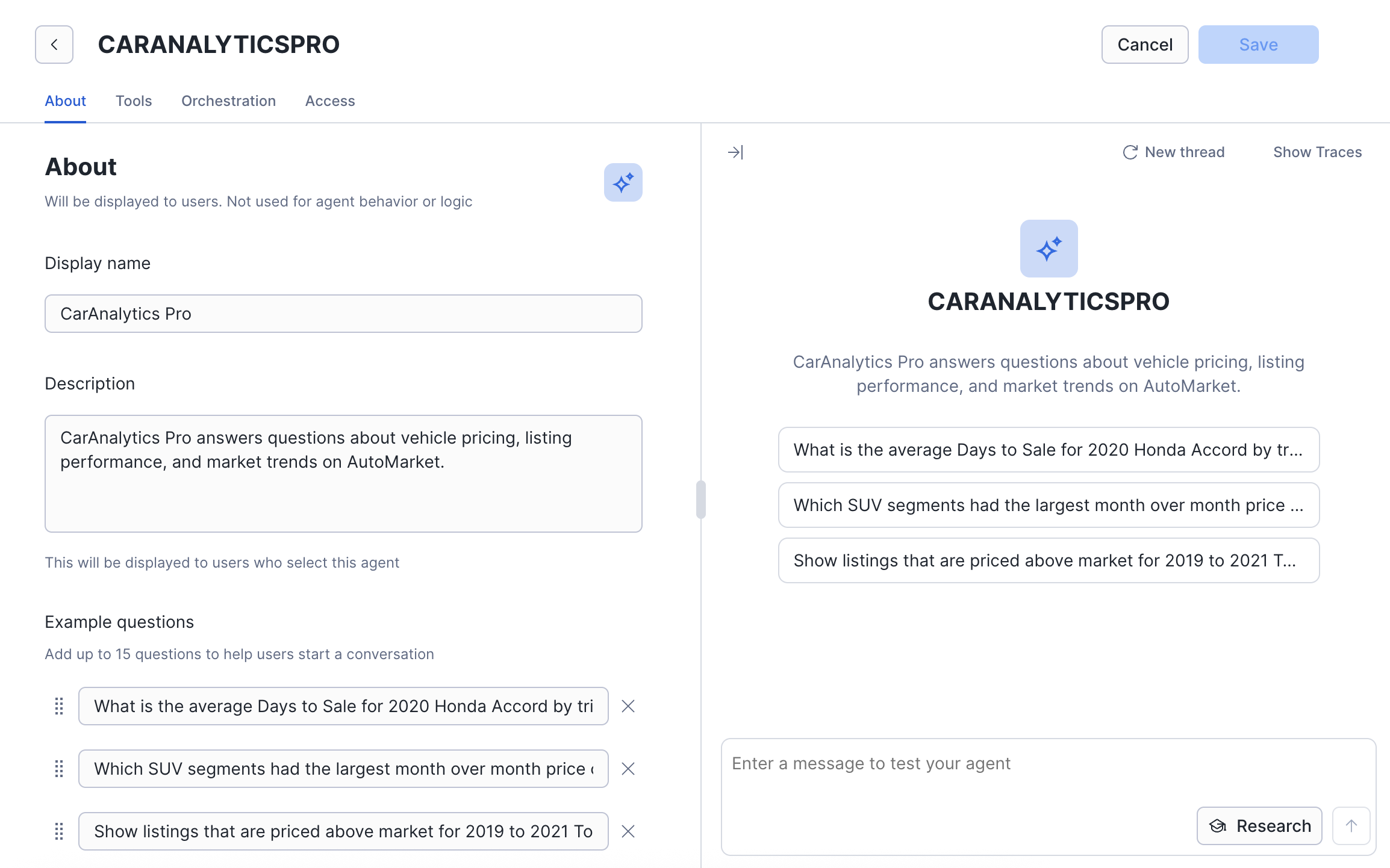This screenshot has height=868, width=1390.
Task: Click drag handle of above market question
Action: [59, 831]
